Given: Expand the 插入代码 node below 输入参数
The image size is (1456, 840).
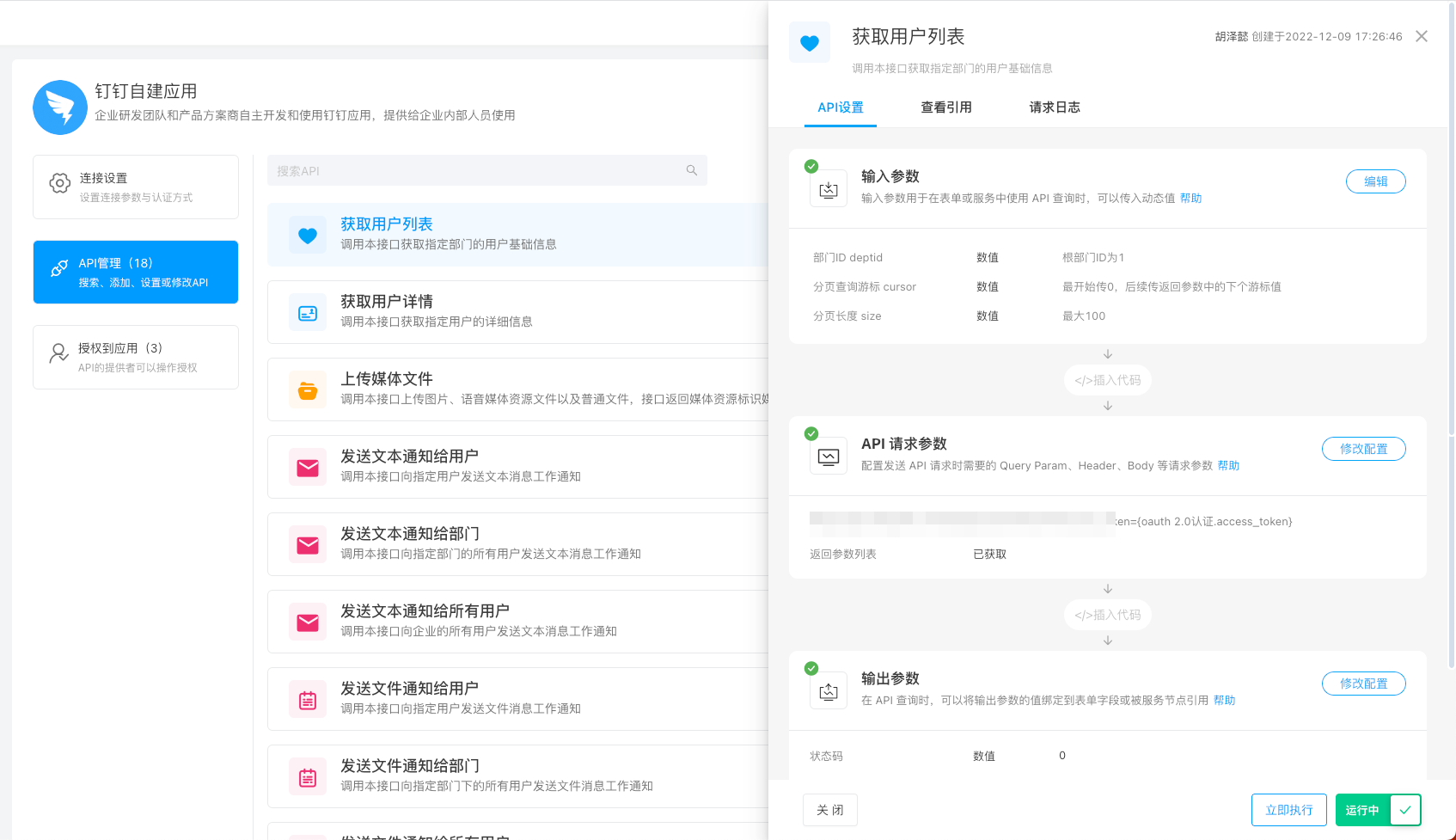Looking at the screenshot, I should [1107, 379].
